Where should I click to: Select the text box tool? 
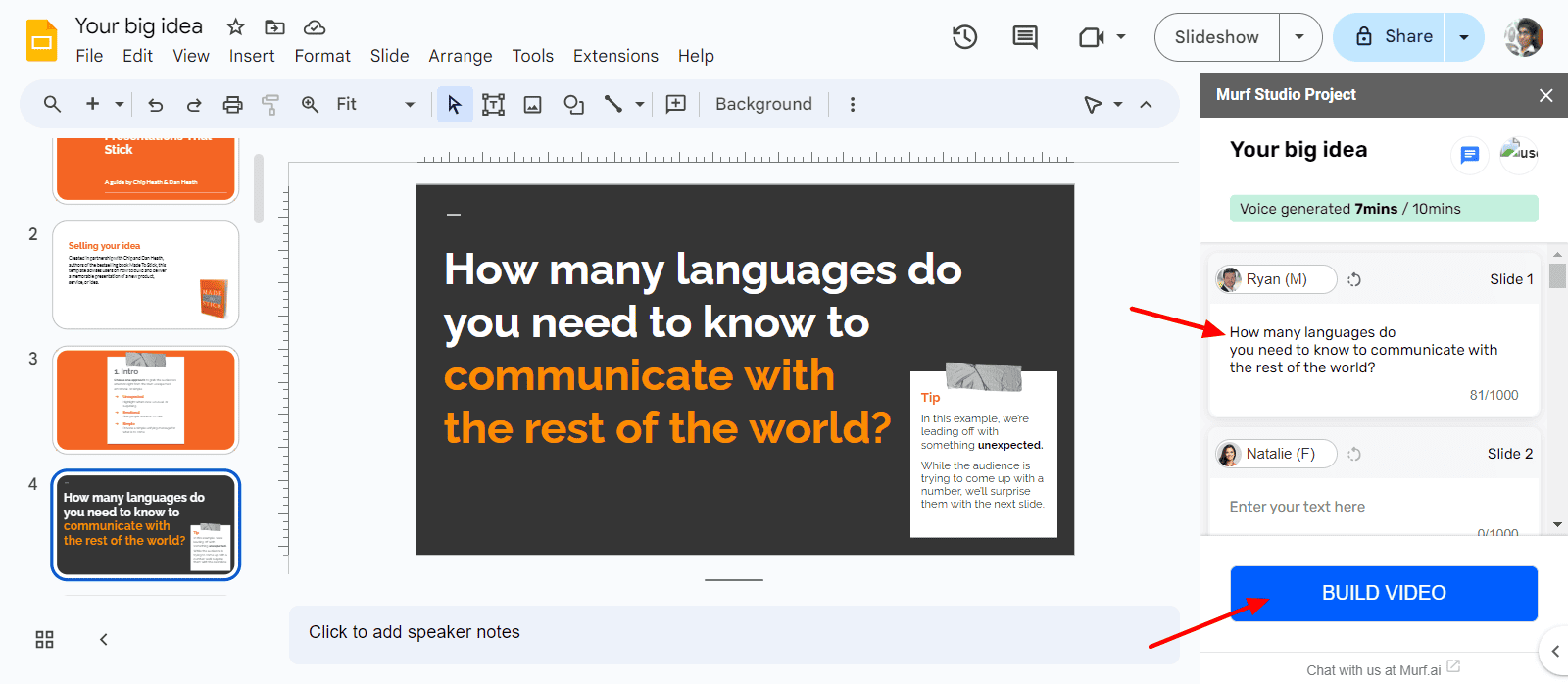pos(493,104)
